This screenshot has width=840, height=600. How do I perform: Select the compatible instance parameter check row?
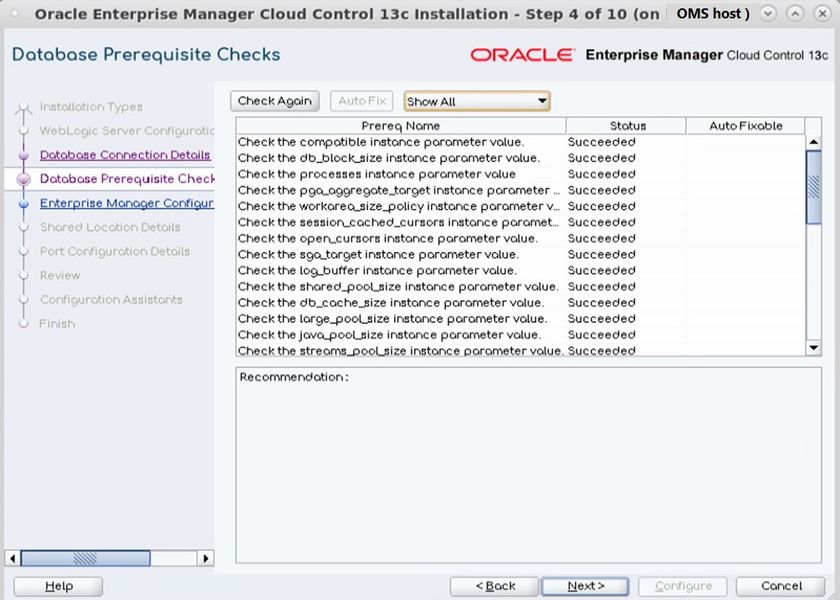[x=520, y=142]
